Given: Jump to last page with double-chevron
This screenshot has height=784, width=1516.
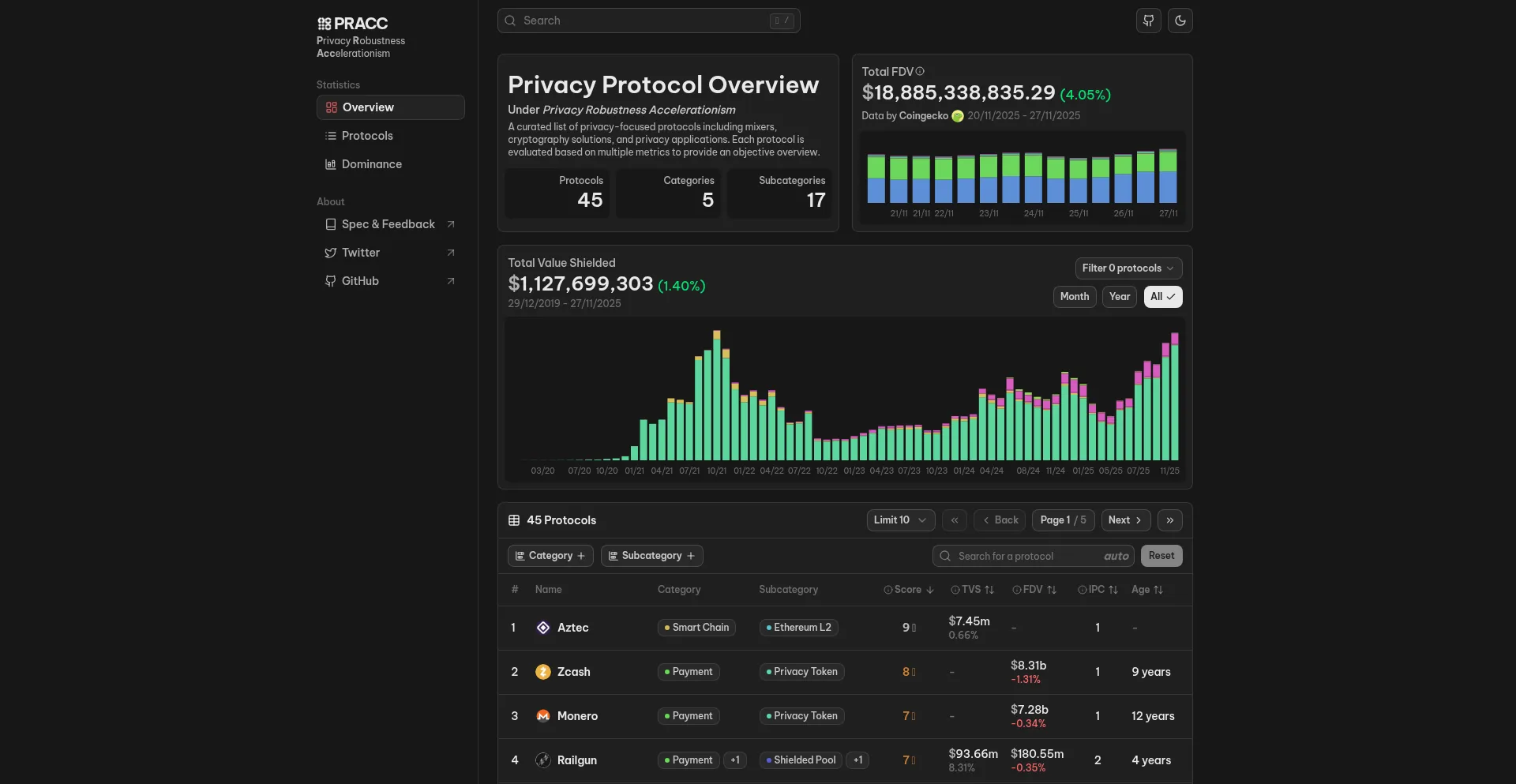Looking at the screenshot, I should 1169,520.
